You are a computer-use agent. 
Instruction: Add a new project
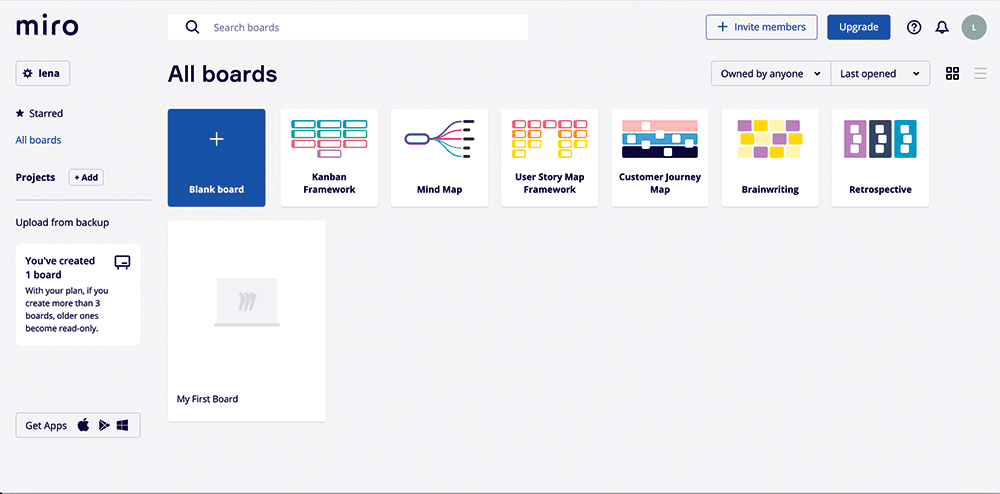(x=86, y=177)
